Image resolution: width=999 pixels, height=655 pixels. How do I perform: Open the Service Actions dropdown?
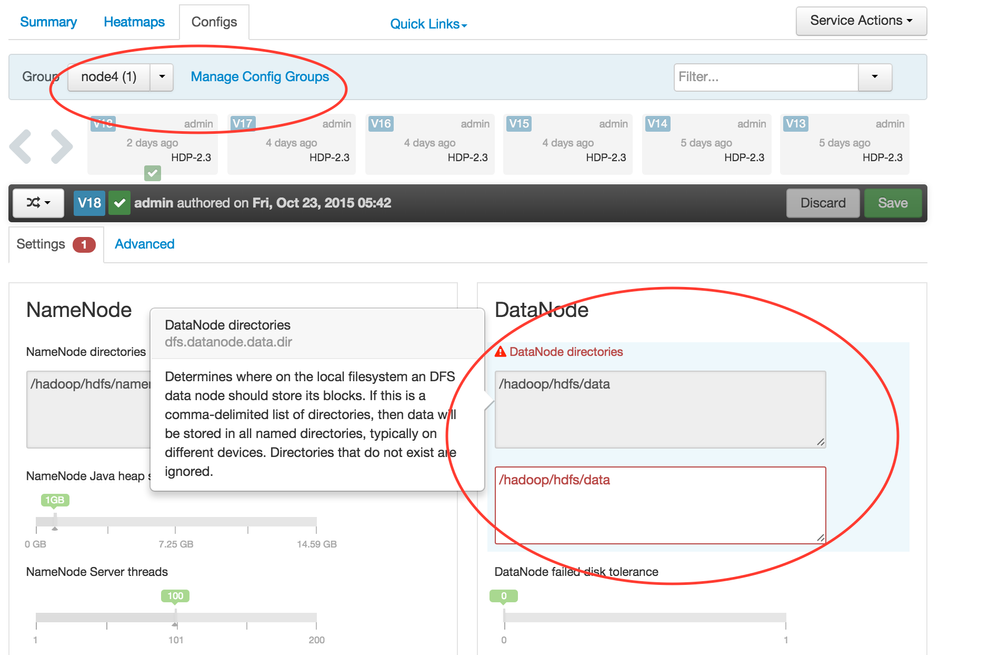861,20
